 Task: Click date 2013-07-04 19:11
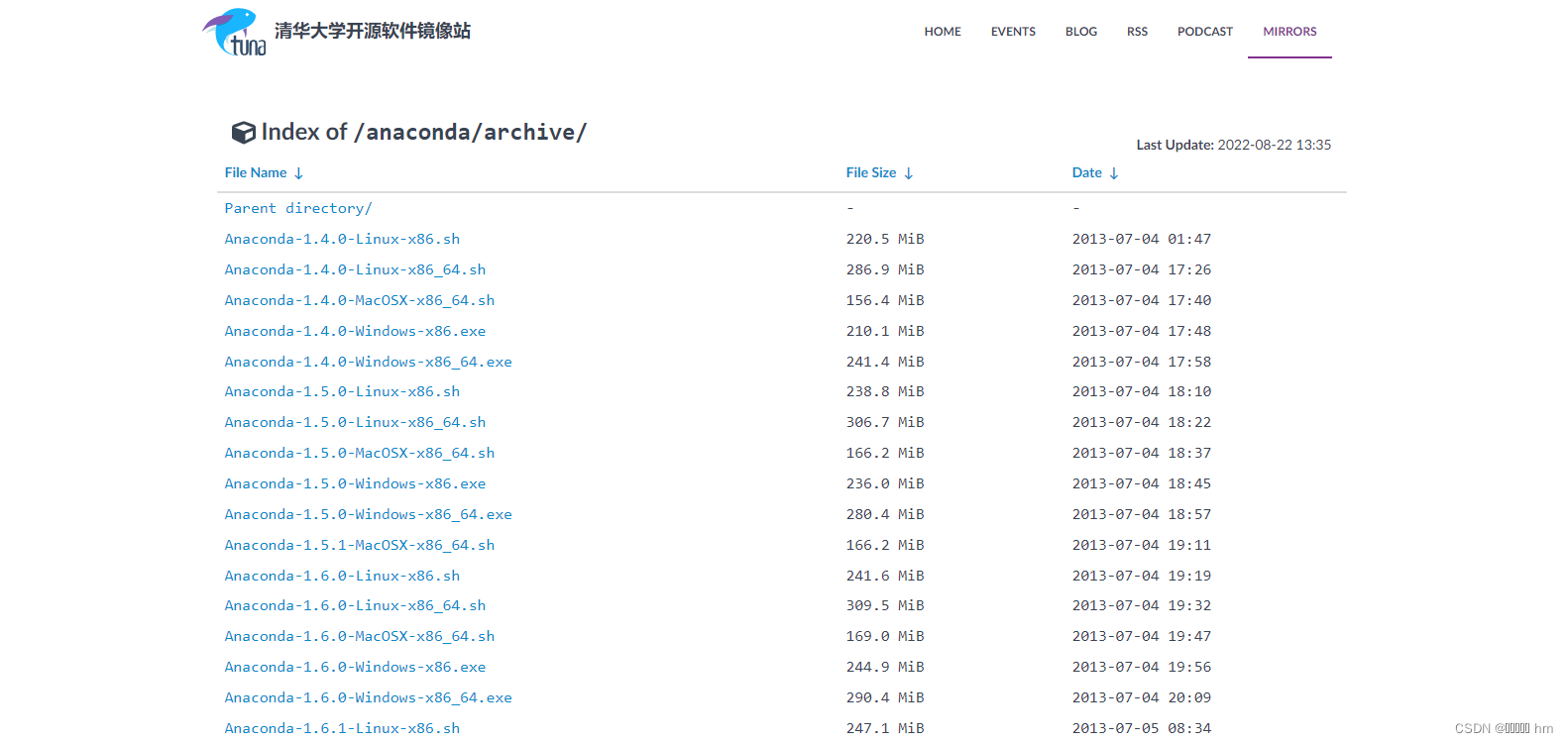click(1142, 545)
